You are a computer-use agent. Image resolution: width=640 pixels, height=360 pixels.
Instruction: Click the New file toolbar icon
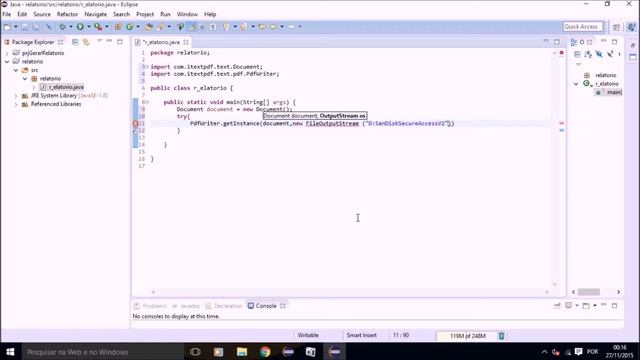7,27
